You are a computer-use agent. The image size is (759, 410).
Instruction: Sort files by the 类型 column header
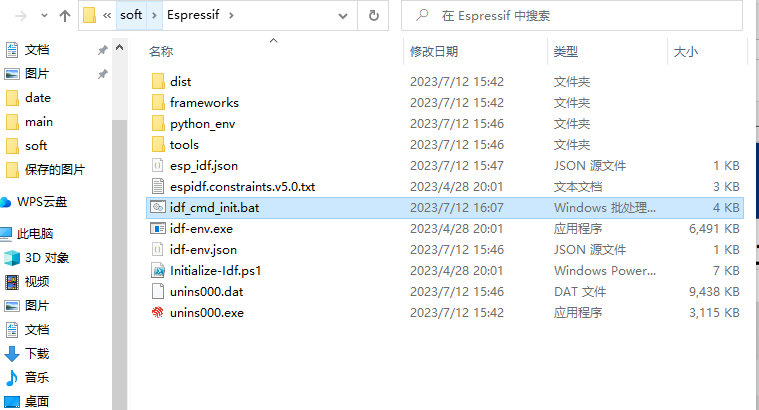pos(566,51)
